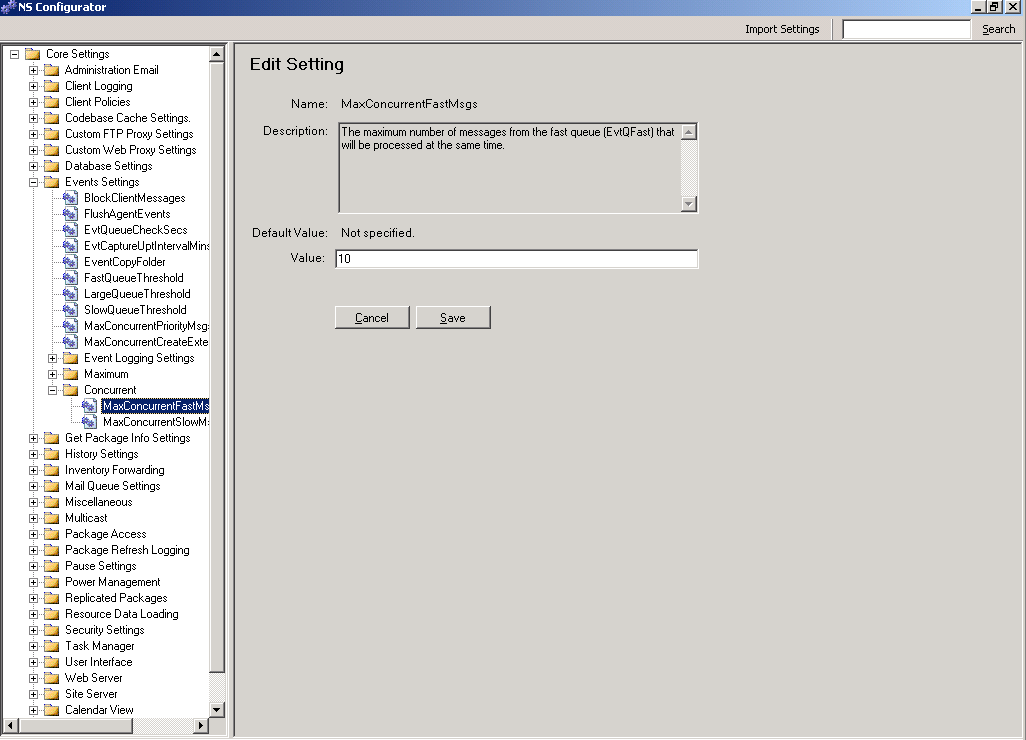Click the Value input field
1026x740 pixels.
tap(516, 259)
